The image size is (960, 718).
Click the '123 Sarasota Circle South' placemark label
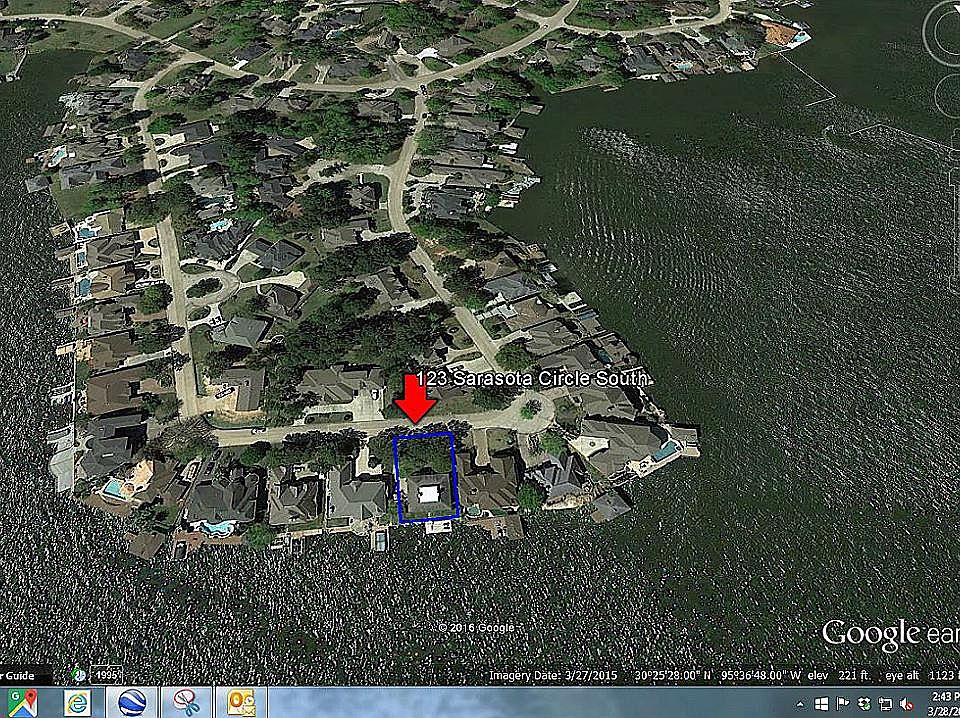pos(531,379)
